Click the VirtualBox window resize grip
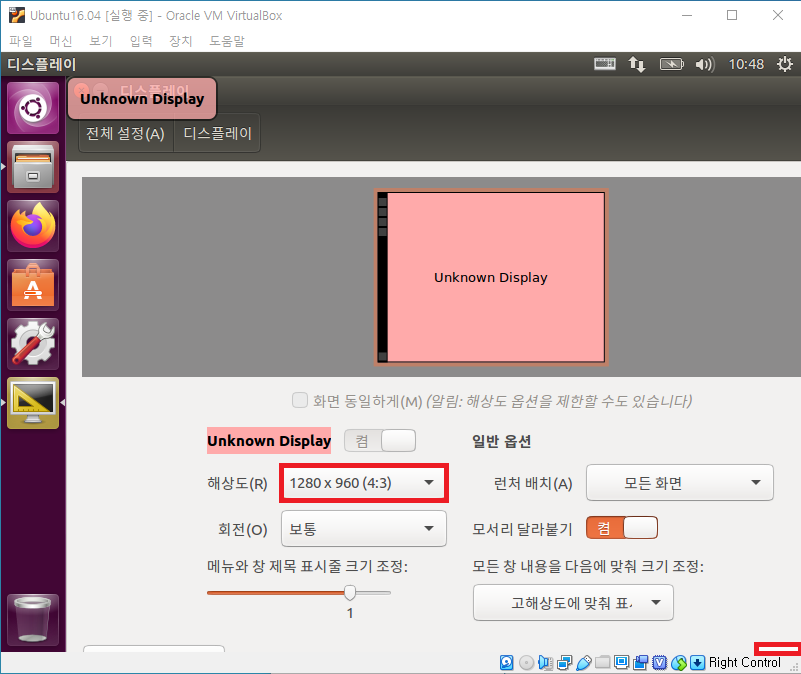The image size is (801, 674). pyautogui.click(x=794, y=667)
